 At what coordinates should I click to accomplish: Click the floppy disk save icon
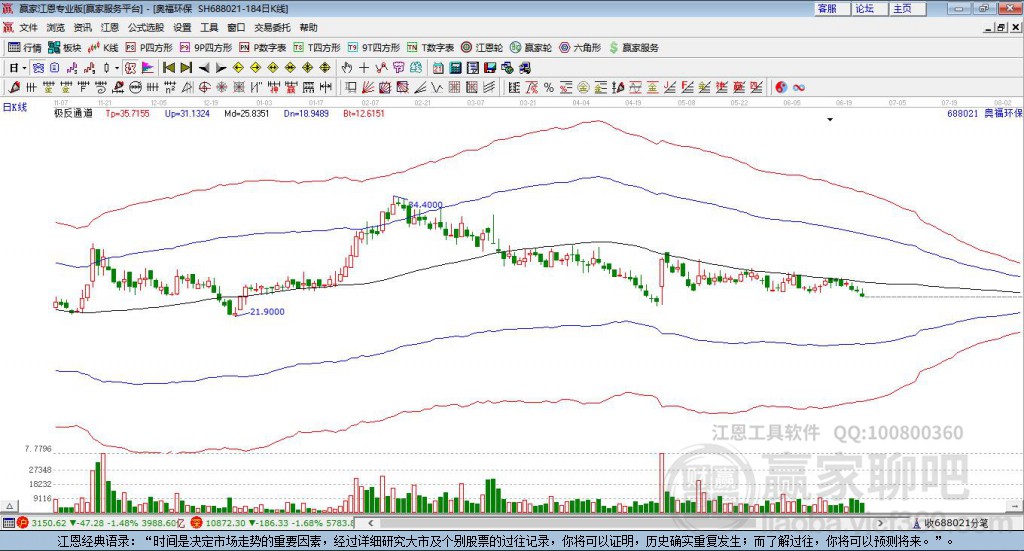click(x=490, y=68)
